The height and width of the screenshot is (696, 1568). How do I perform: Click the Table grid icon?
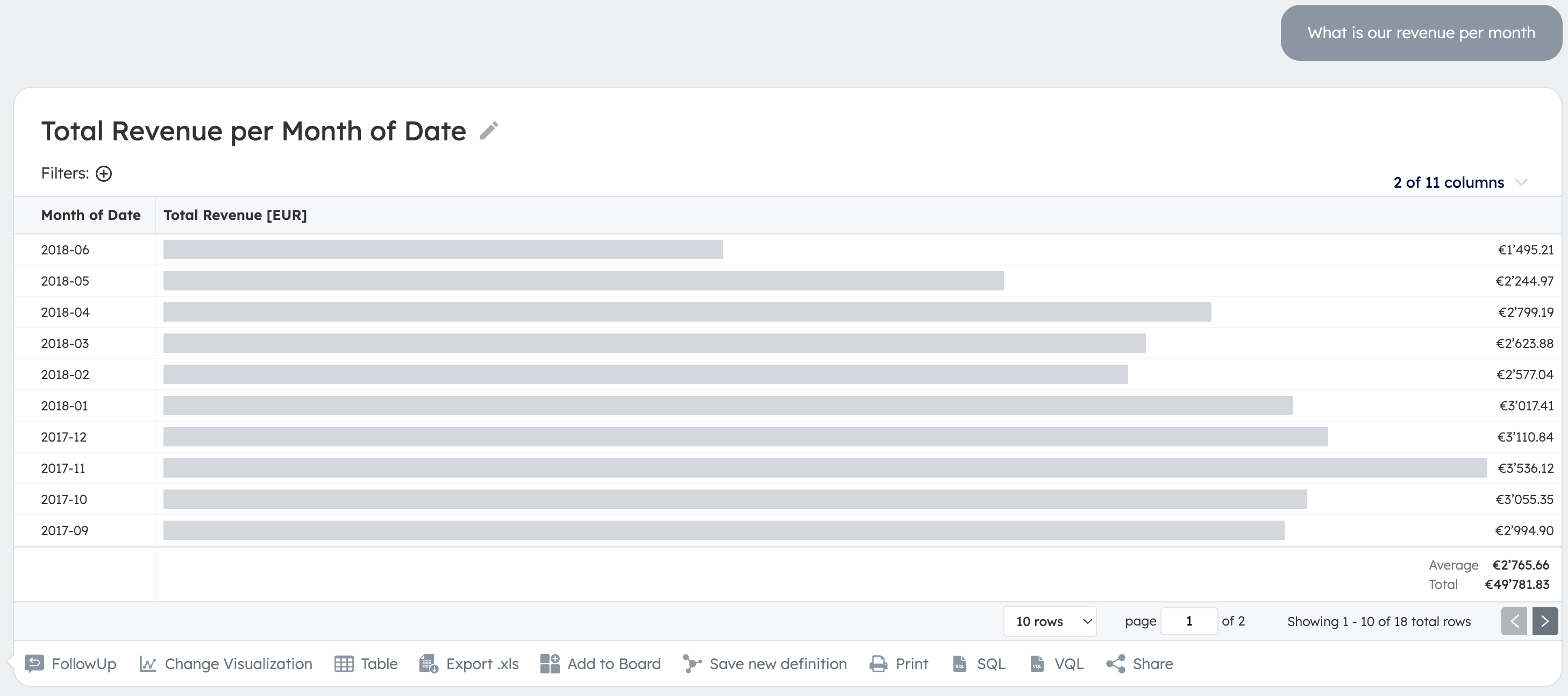click(x=344, y=664)
